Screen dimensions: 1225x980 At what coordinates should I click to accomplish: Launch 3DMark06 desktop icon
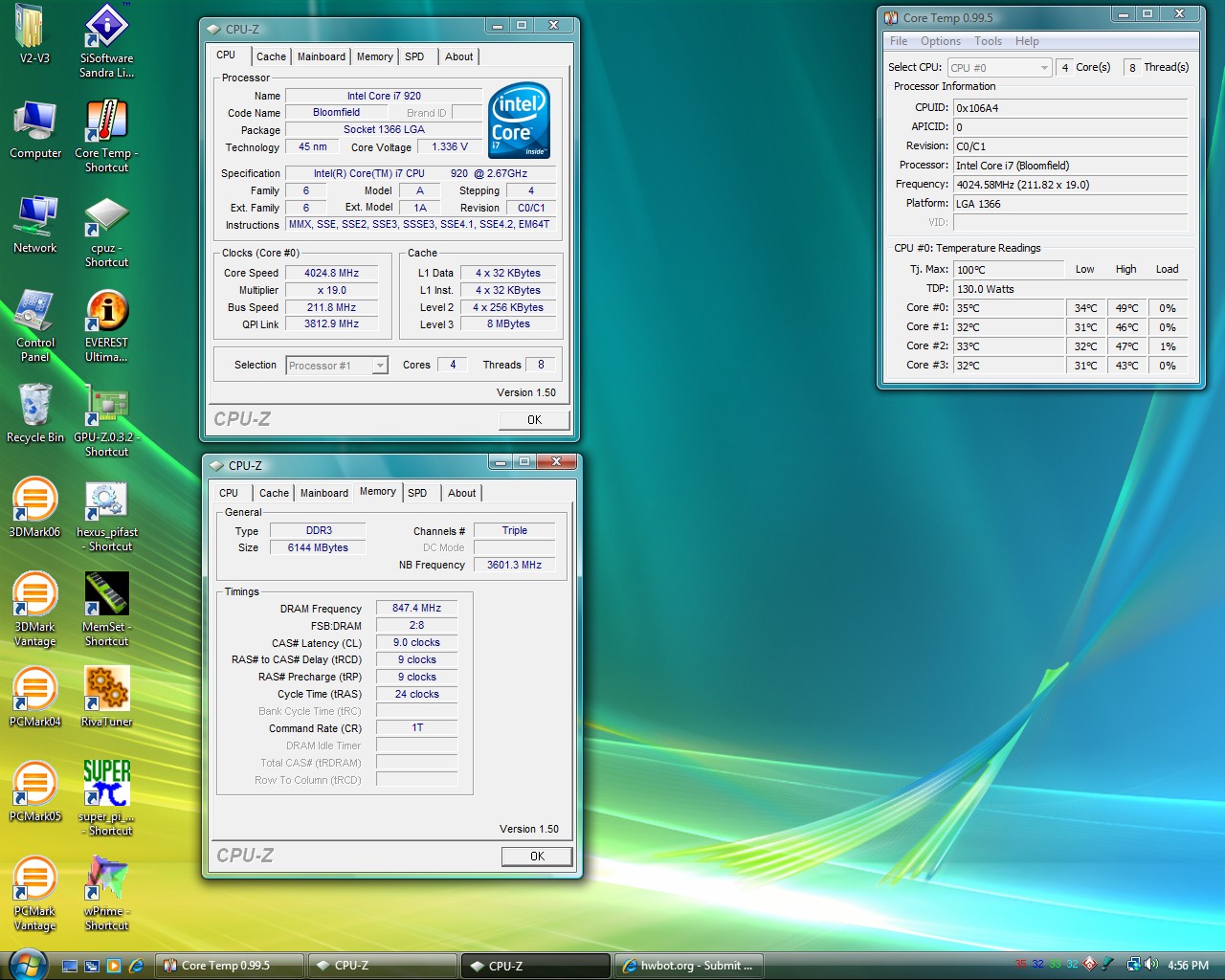pos(34,508)
